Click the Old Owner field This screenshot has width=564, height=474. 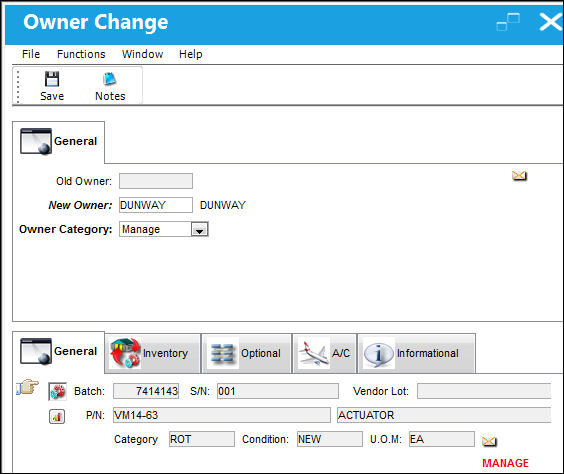156,181
